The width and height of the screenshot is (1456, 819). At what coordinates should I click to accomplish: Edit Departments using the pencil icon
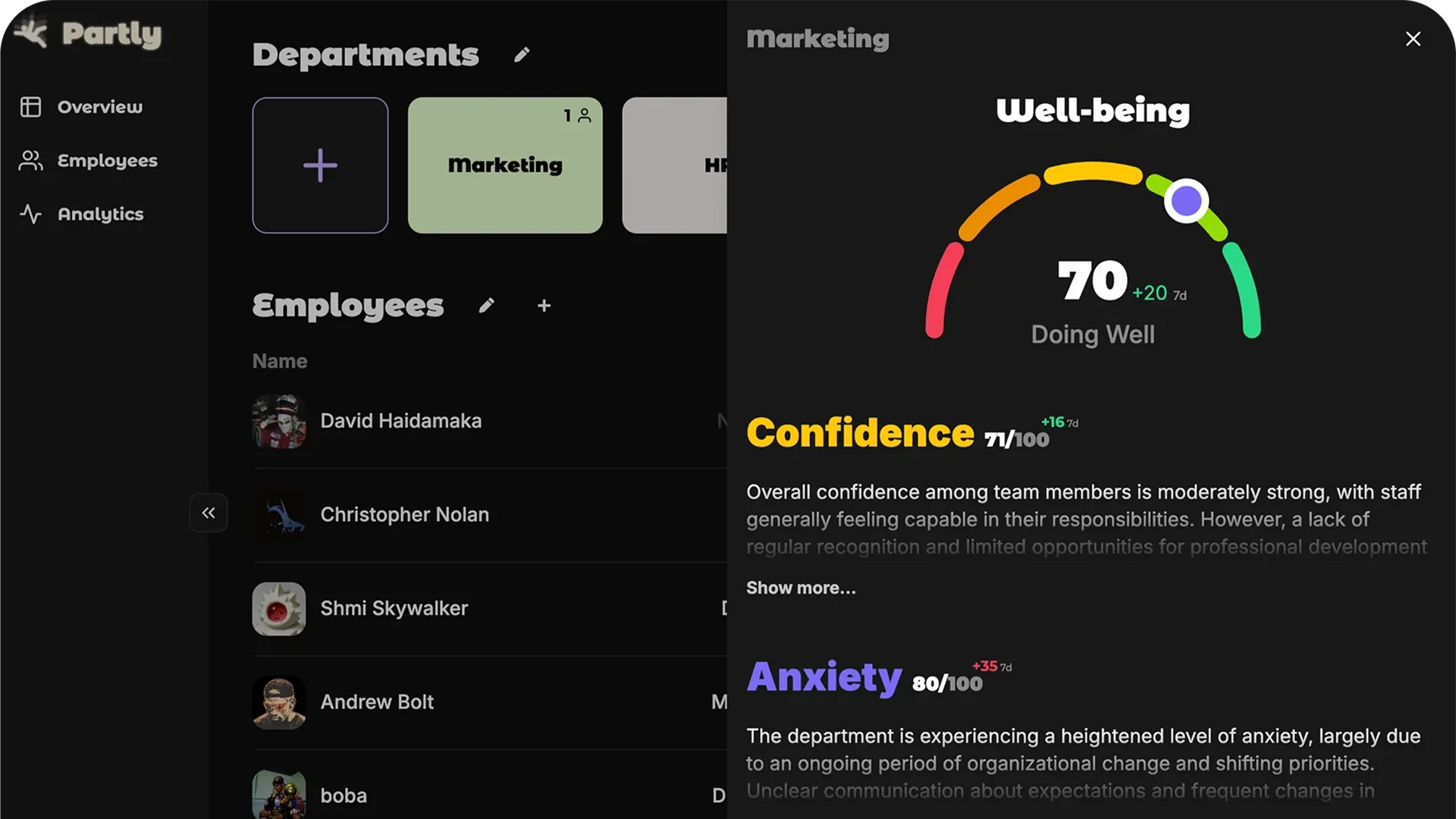521,54
